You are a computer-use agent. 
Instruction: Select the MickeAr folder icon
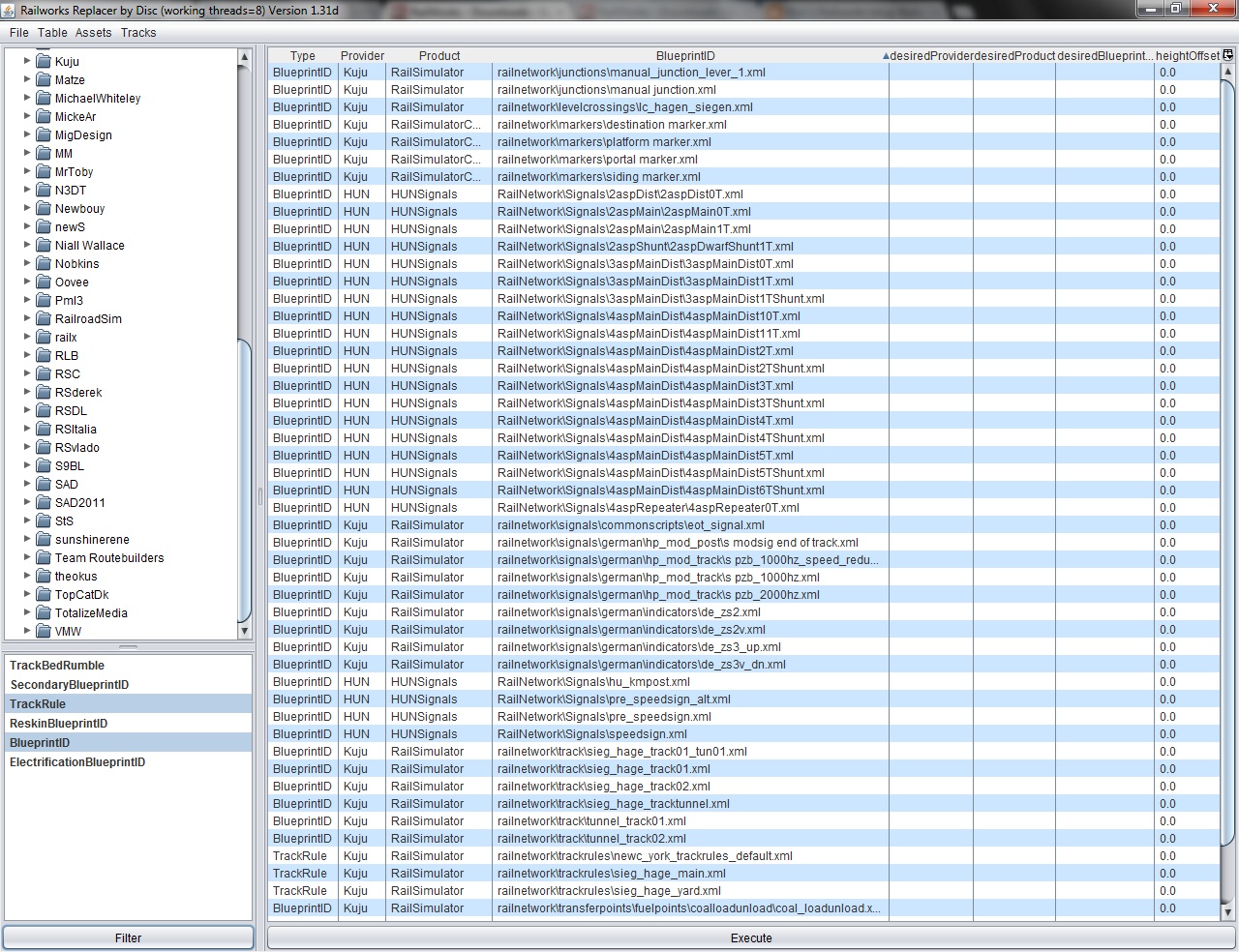[43, 116]
